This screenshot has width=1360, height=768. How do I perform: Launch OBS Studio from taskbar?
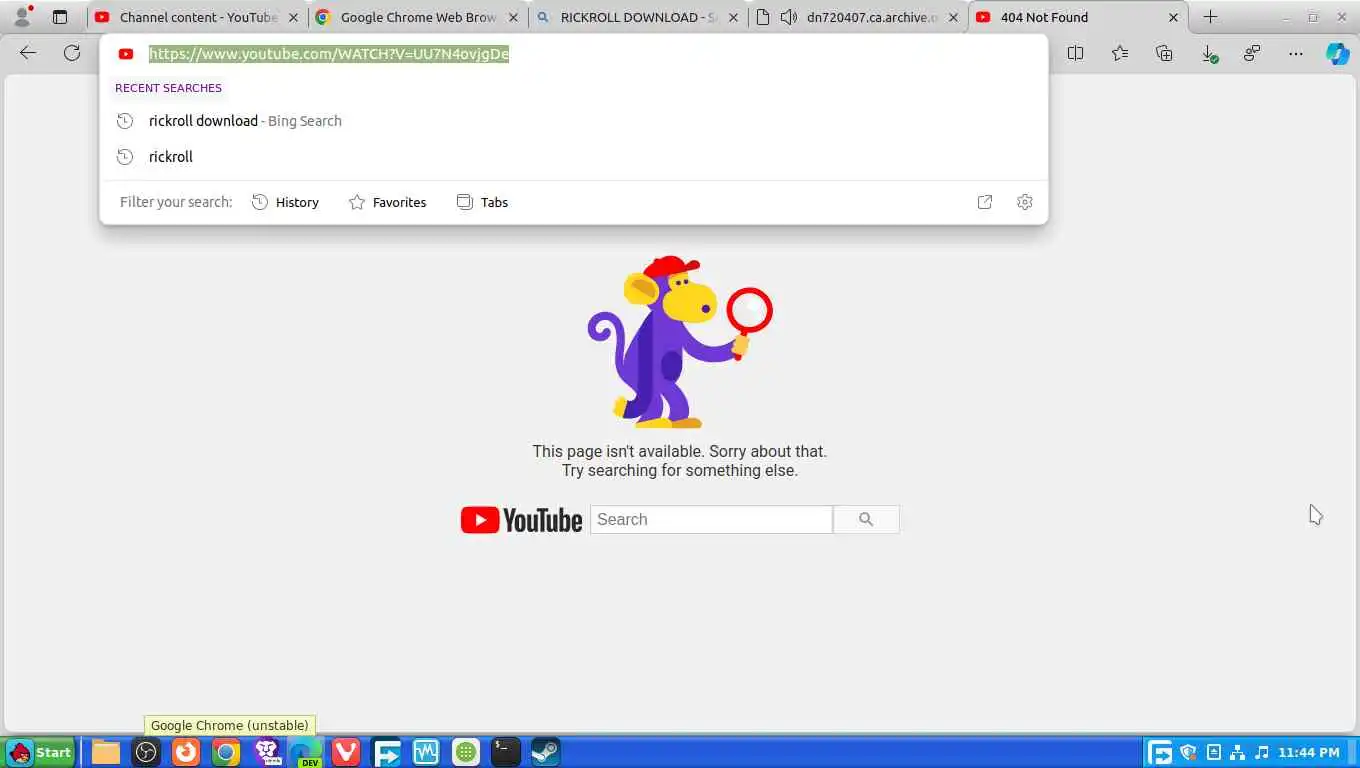point(146,752)
